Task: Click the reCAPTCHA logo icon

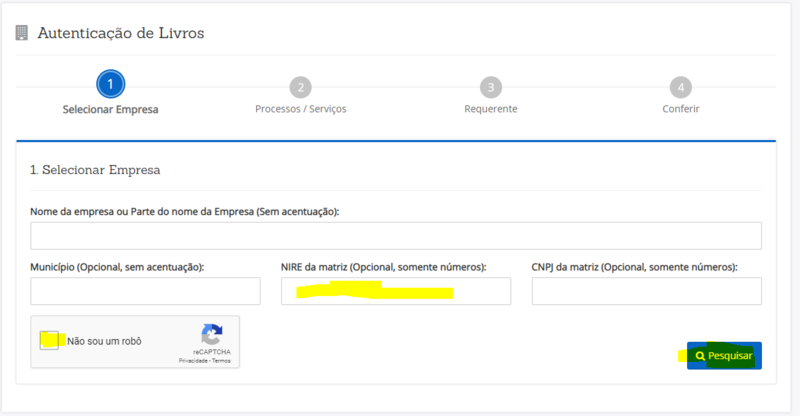Action: click(212, 334)
